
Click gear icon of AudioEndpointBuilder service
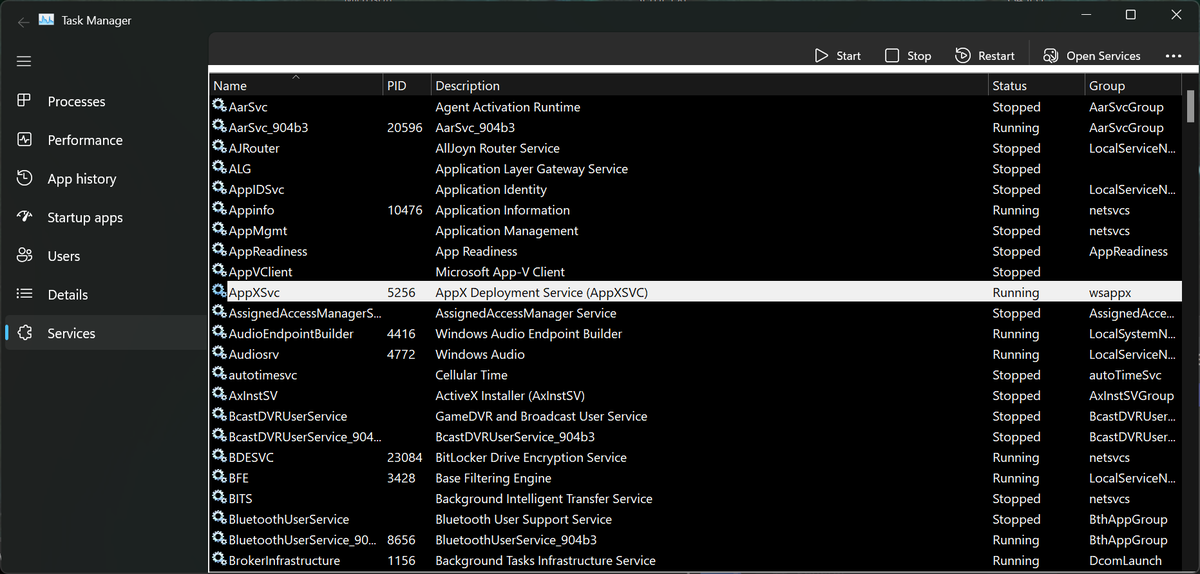click(x=220, y=333)
